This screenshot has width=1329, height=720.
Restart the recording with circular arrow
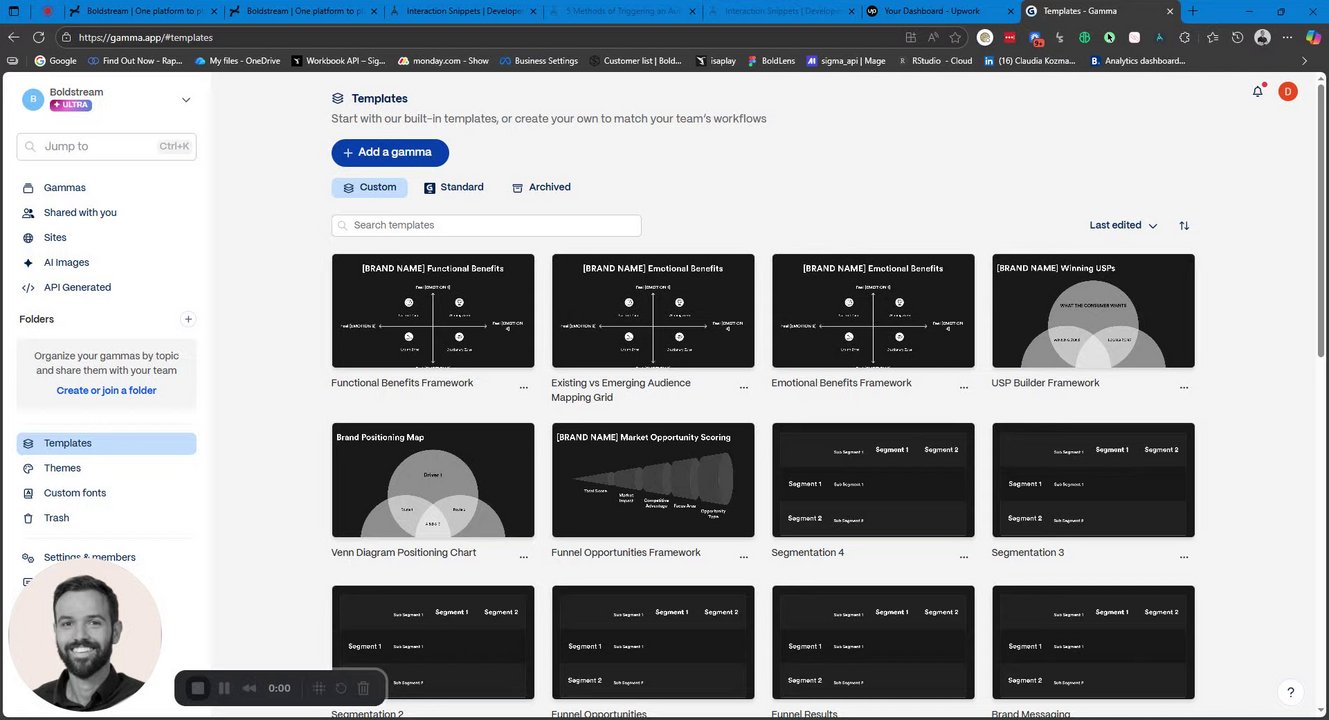point(341,688)
